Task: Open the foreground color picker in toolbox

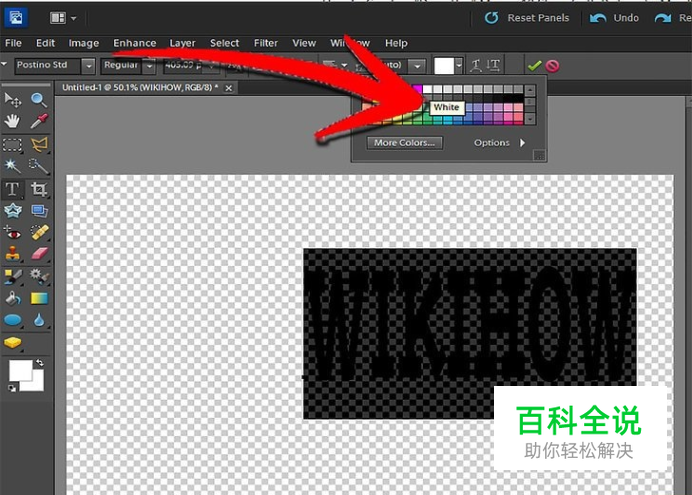Action: [20, 370]
